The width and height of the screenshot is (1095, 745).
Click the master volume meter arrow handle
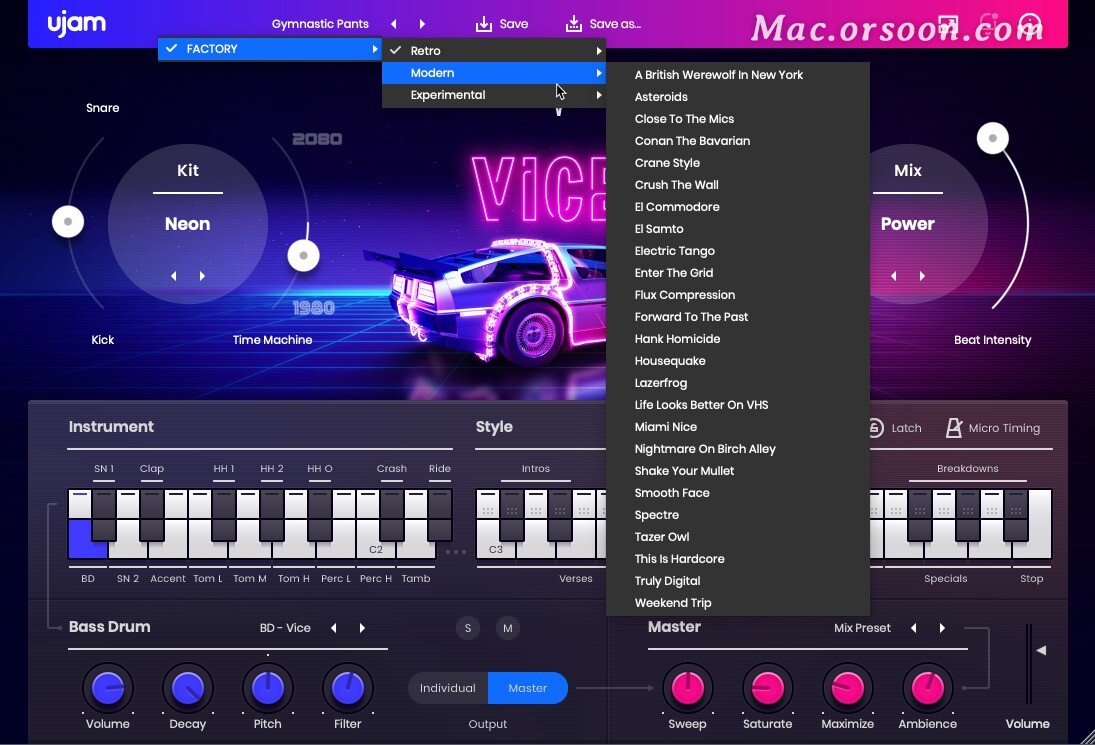tap(1041, 650)
